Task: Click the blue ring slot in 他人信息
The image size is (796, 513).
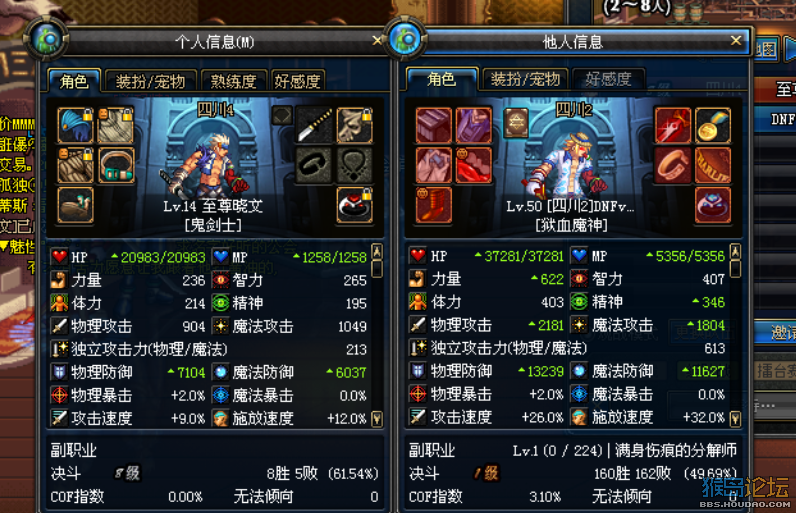Action: (x=713, y=205)
